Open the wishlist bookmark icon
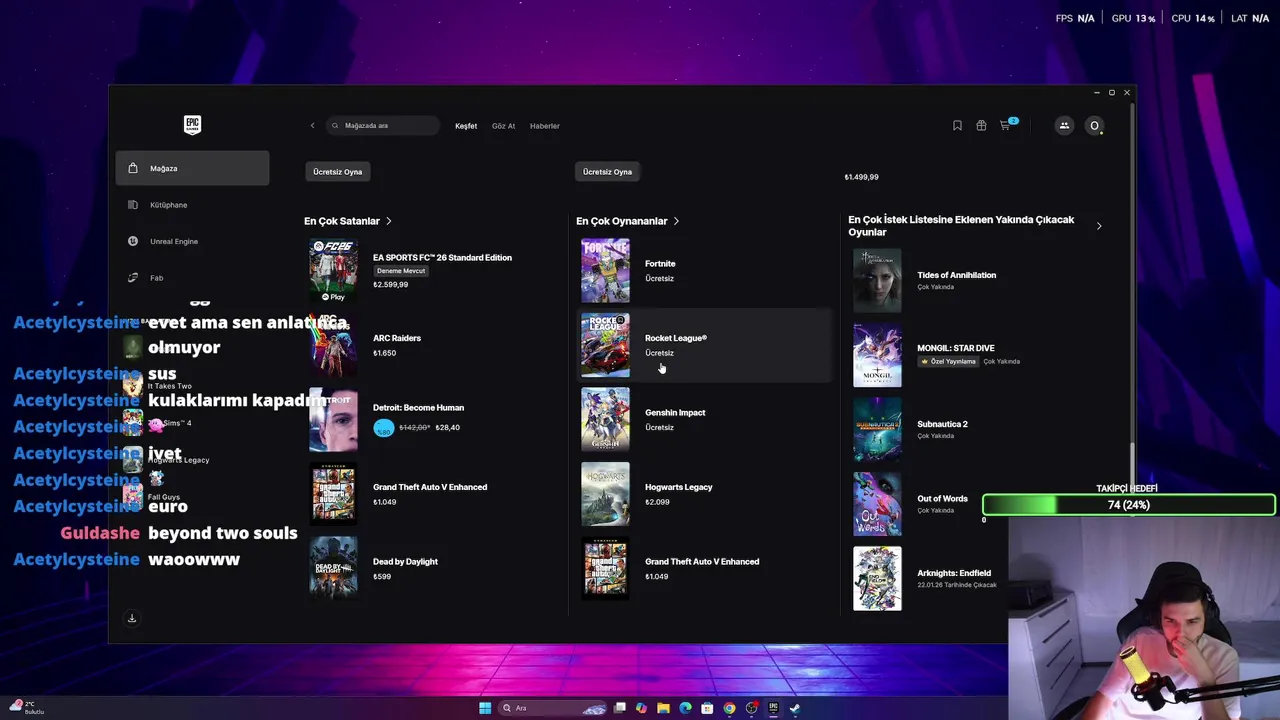 (x=957, y=125)
